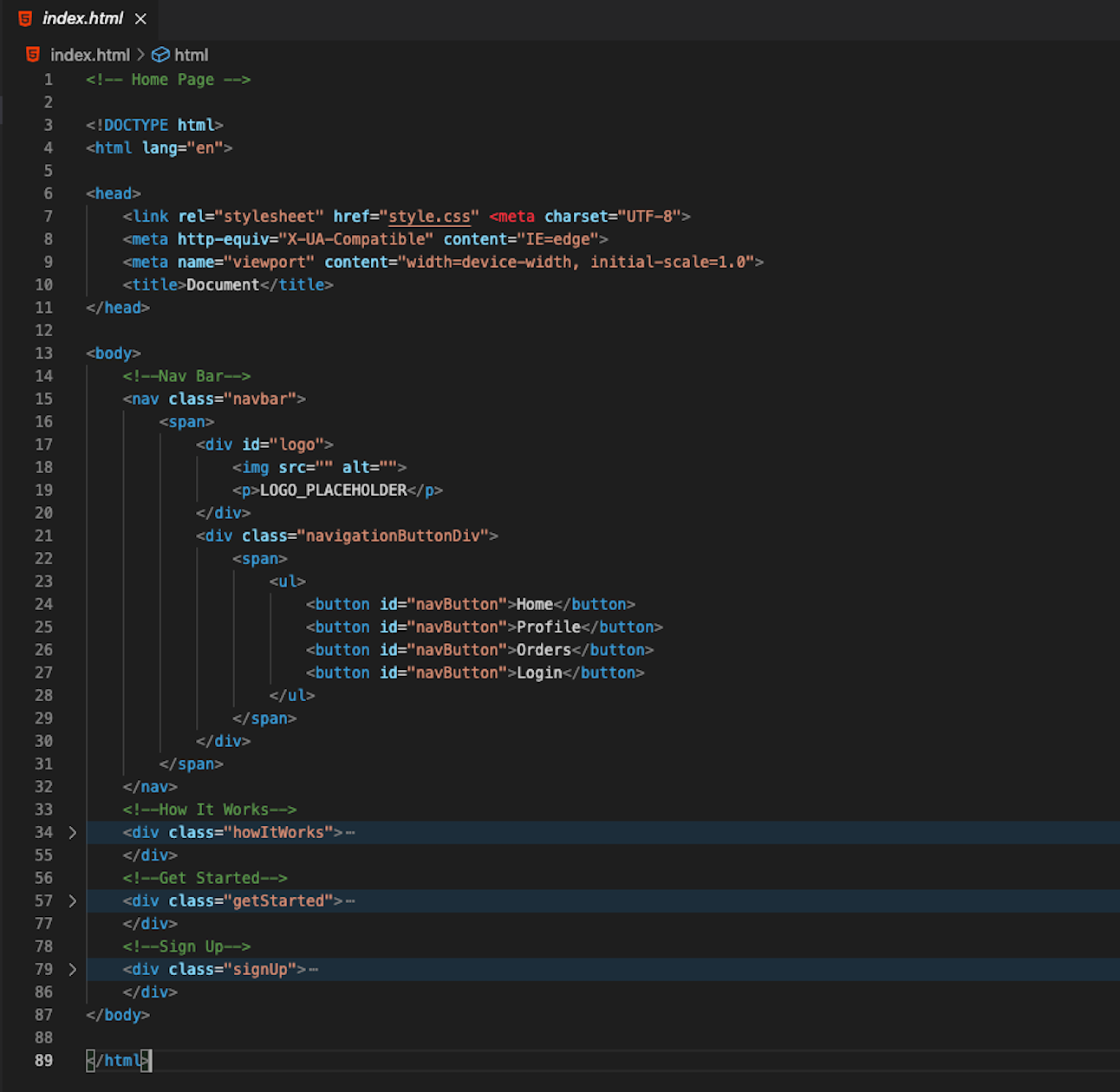Click the Document title text on line 10

222,284
